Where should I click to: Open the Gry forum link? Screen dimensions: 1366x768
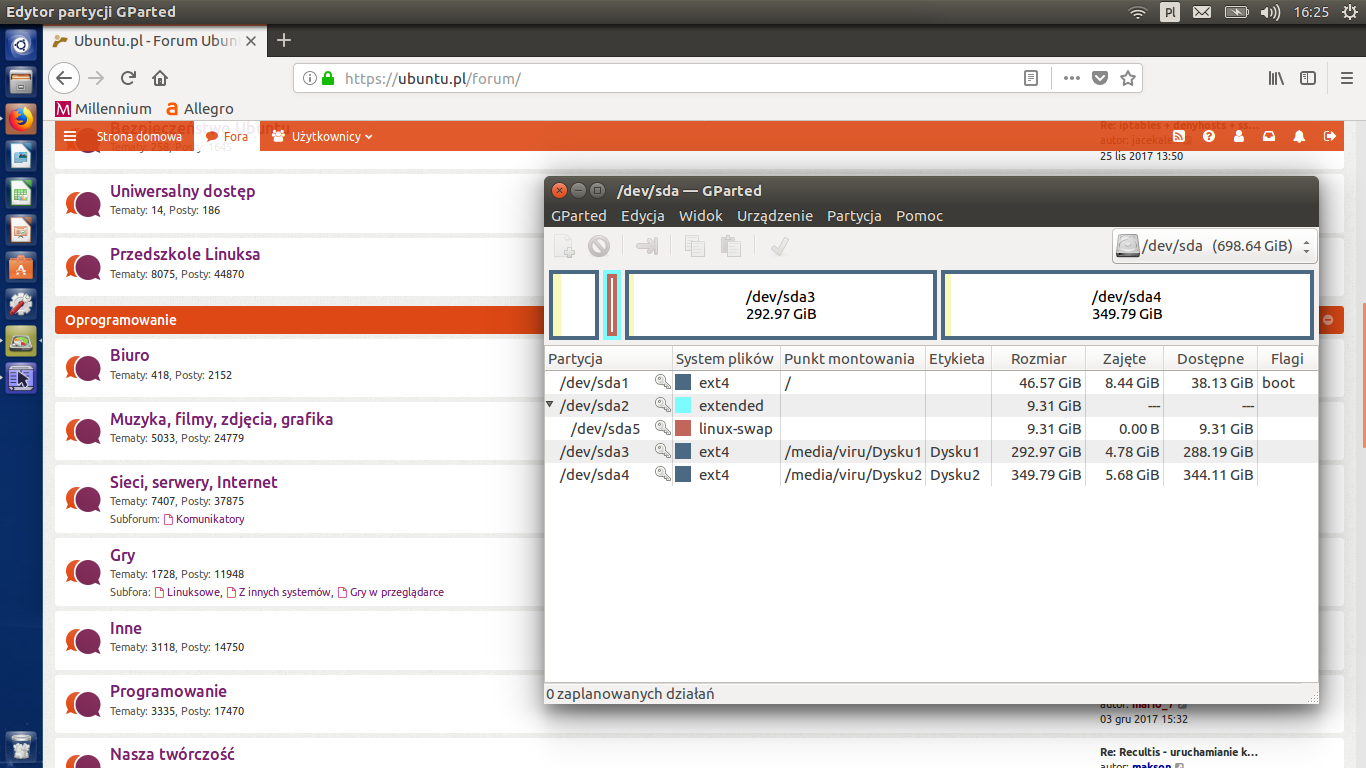[x=122, y=555]
